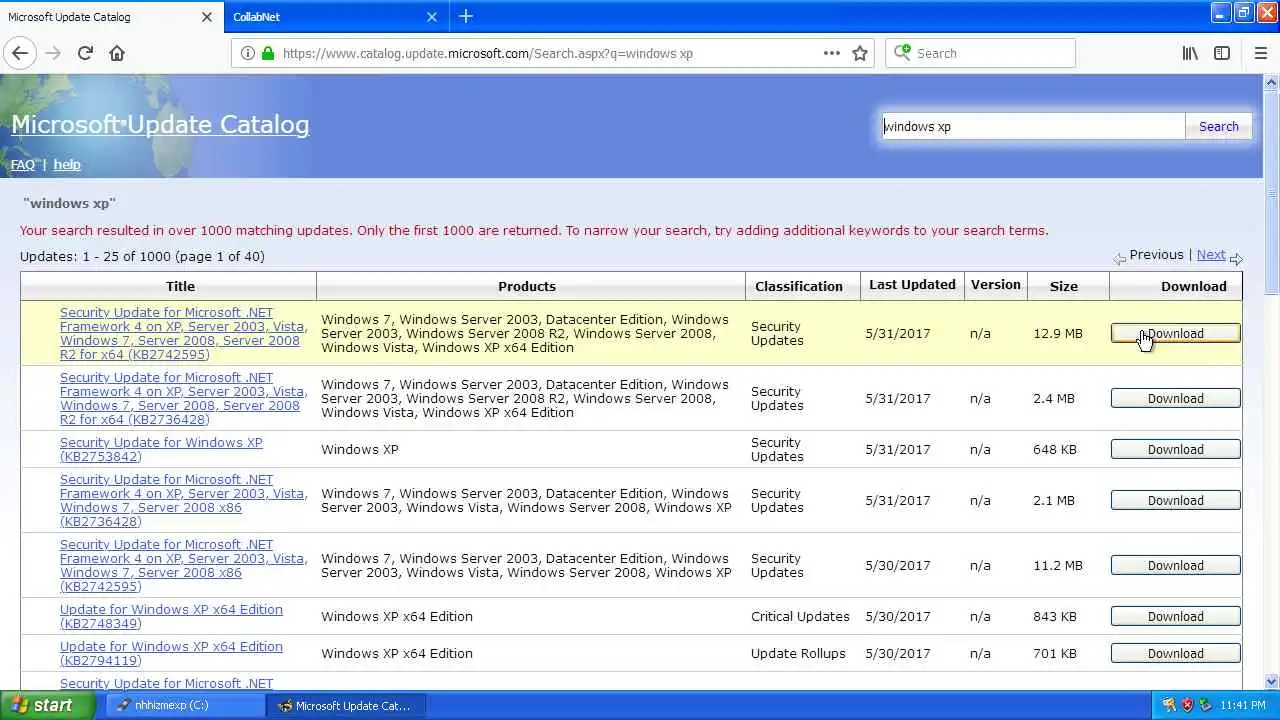
Task: Download the 2.4 MB KB2736428 x64 update
Action: 1176,399
